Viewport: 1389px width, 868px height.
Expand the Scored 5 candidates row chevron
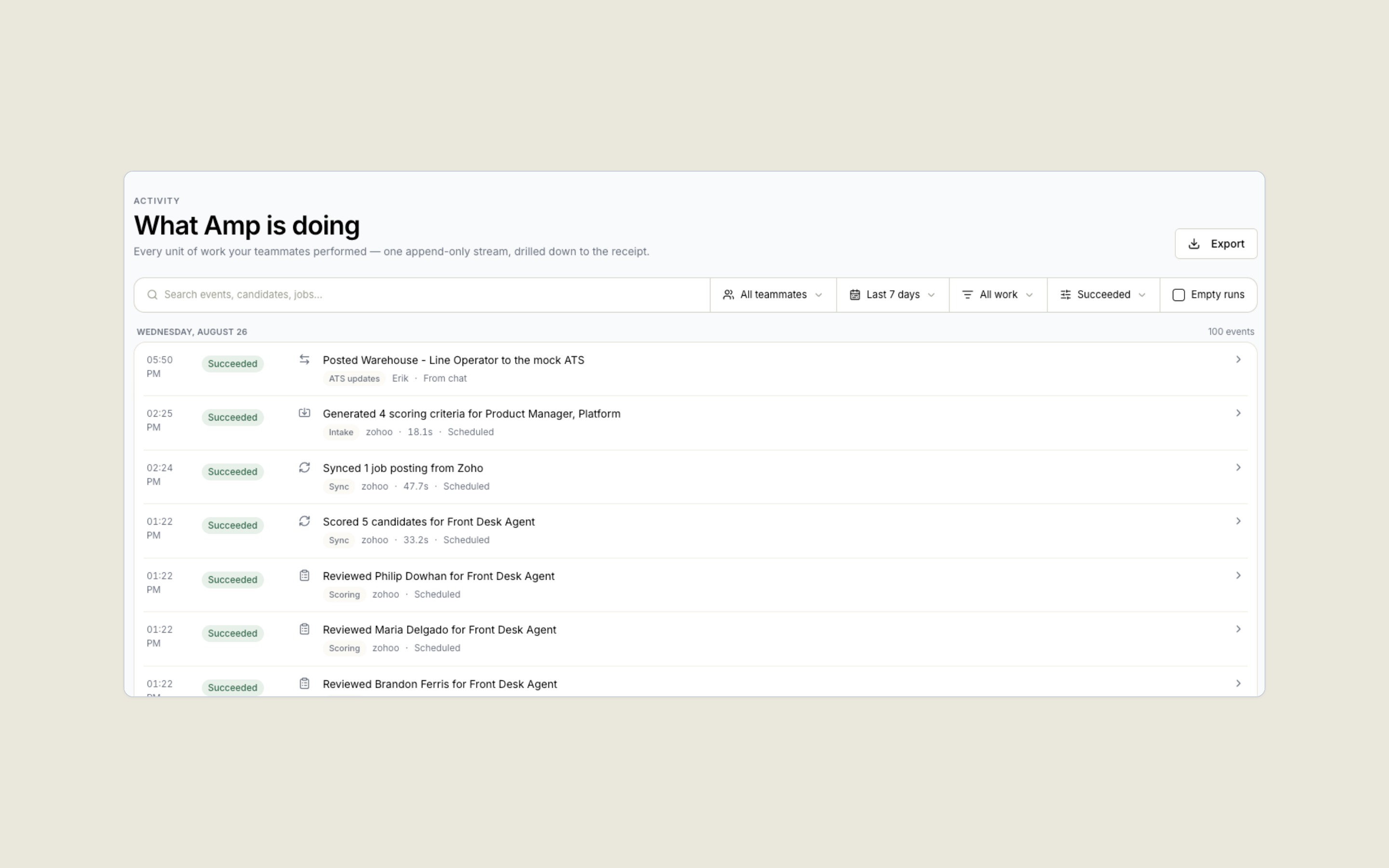(1238, 521)
